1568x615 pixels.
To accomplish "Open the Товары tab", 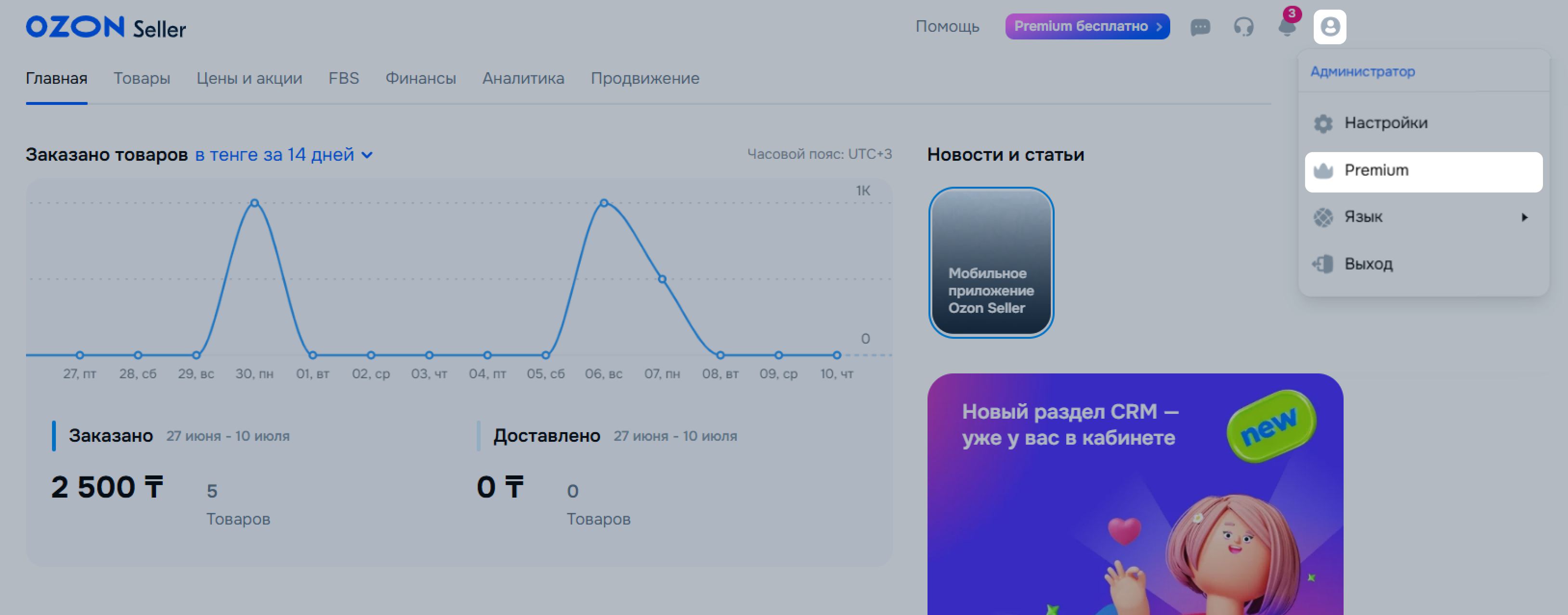I will click(x=142, y=78).
